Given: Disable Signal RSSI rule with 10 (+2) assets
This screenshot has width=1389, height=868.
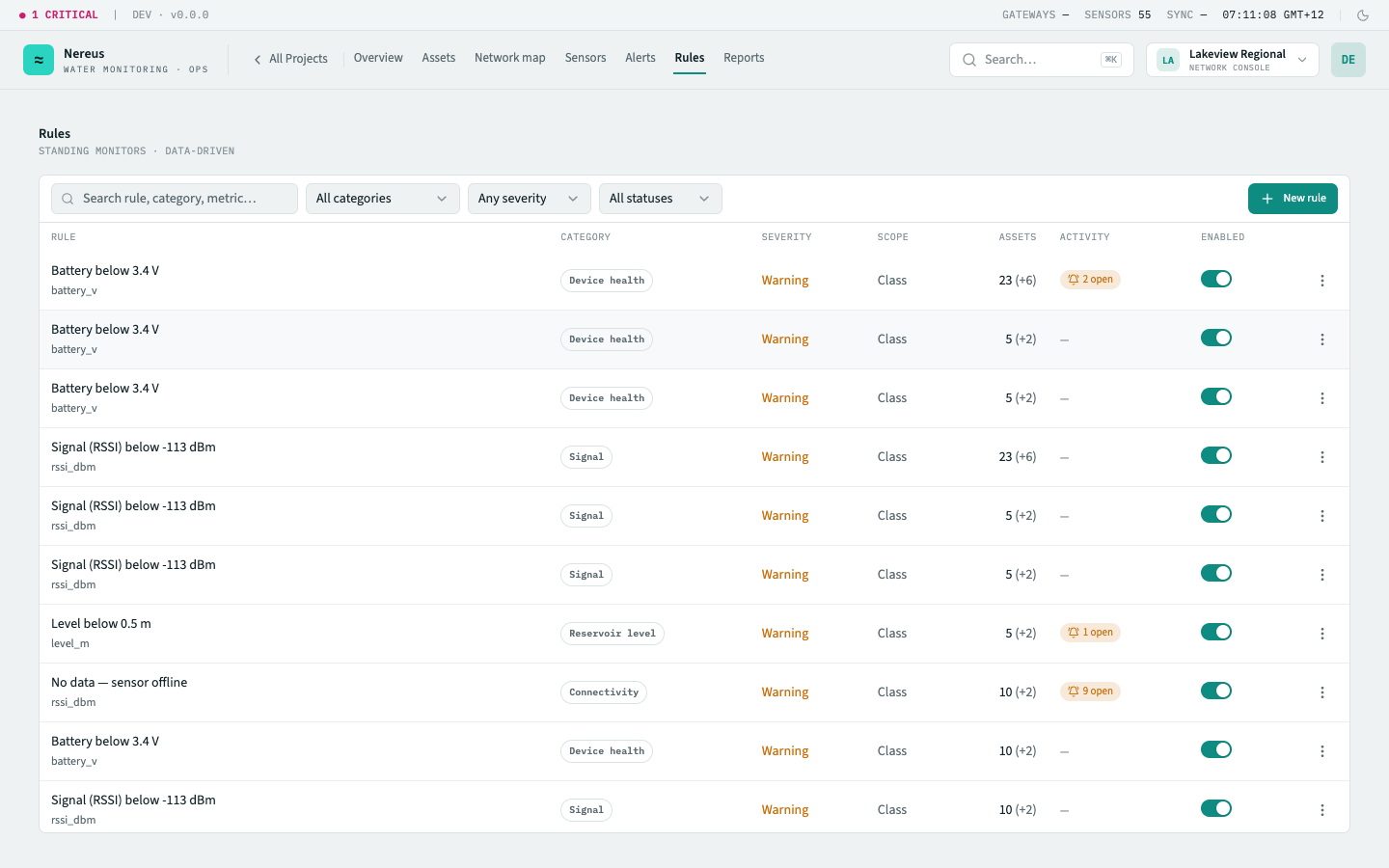Looking at the screenshot, I should click(x=1216, y=808).
